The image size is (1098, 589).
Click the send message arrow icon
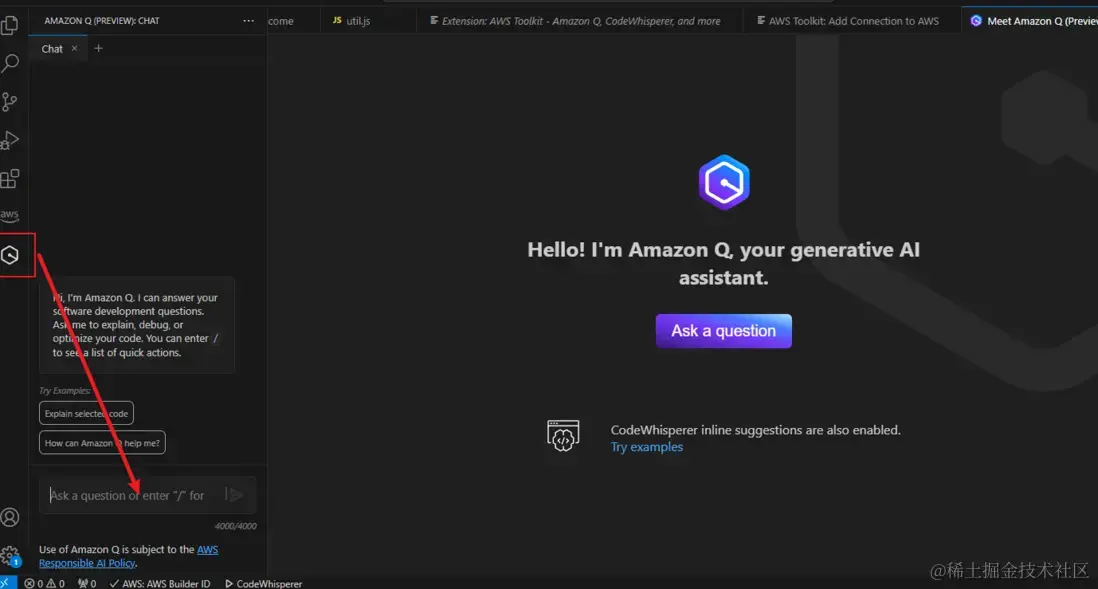(235, 495)
